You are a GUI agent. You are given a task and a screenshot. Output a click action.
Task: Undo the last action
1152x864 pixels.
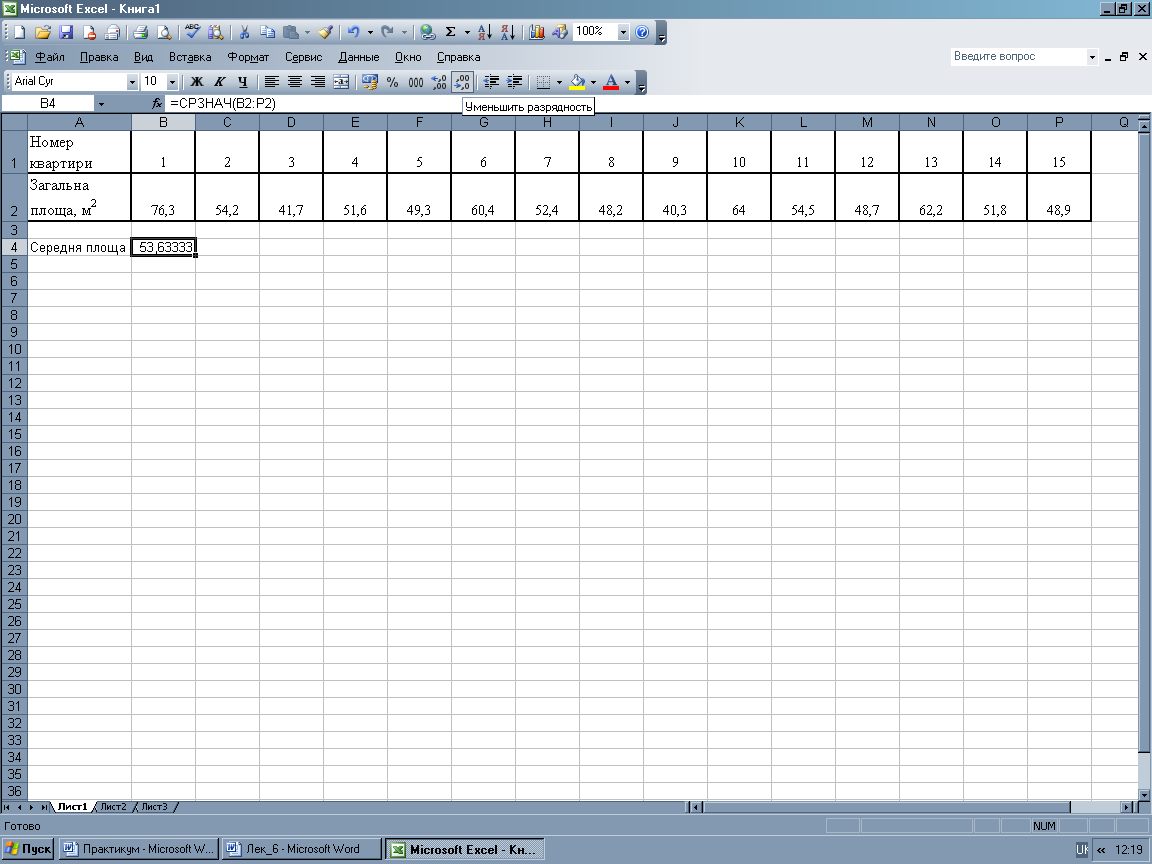click(353, 32)
